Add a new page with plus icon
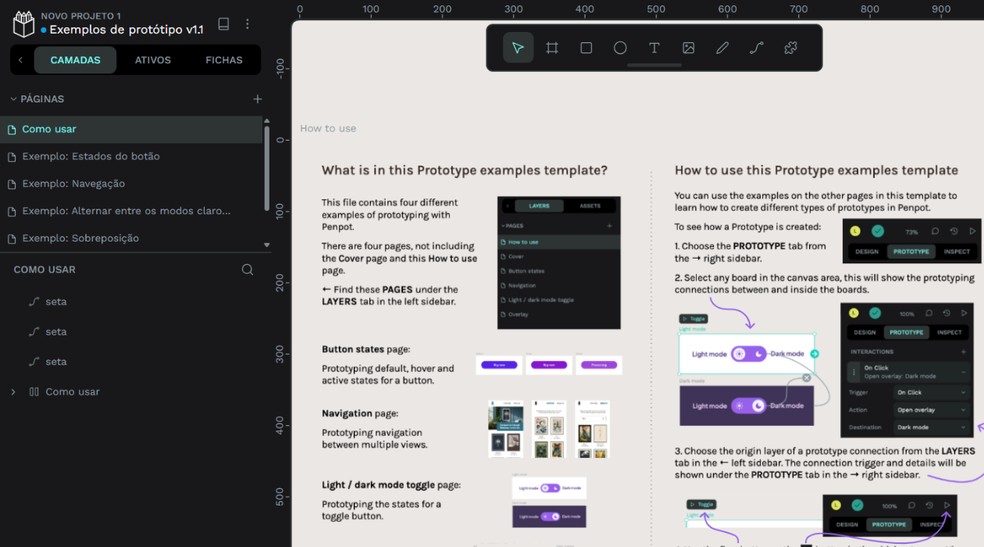 (257, 99)
